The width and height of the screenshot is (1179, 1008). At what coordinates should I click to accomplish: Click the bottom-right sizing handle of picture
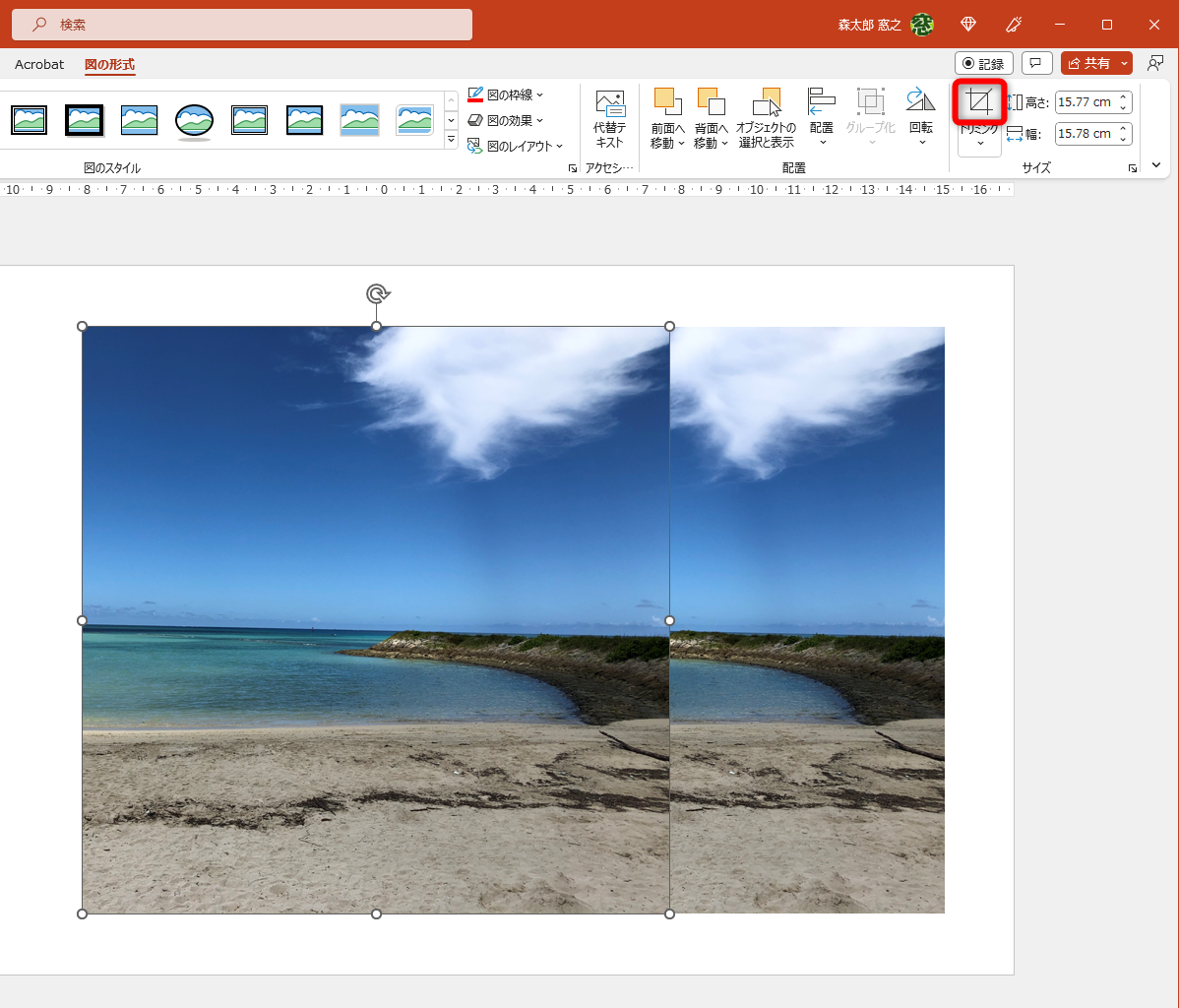(x=670, y=913)
